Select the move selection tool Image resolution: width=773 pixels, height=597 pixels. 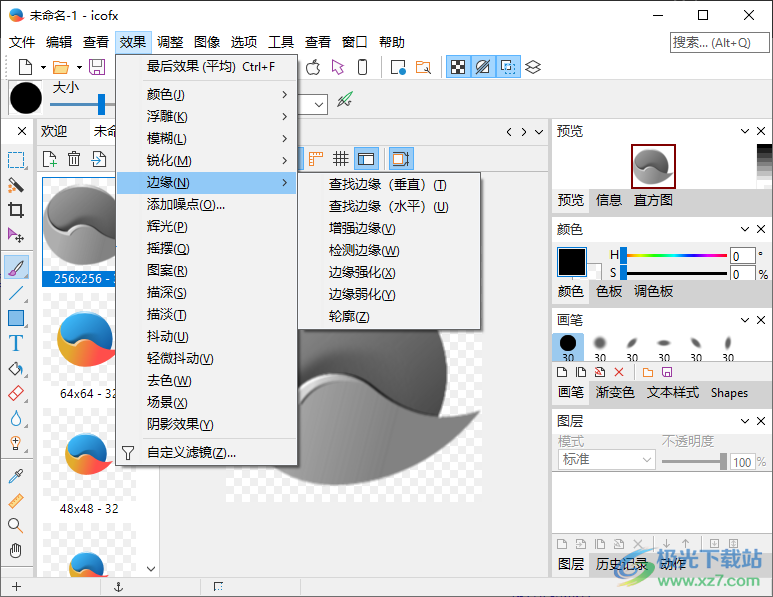(16, 235)
